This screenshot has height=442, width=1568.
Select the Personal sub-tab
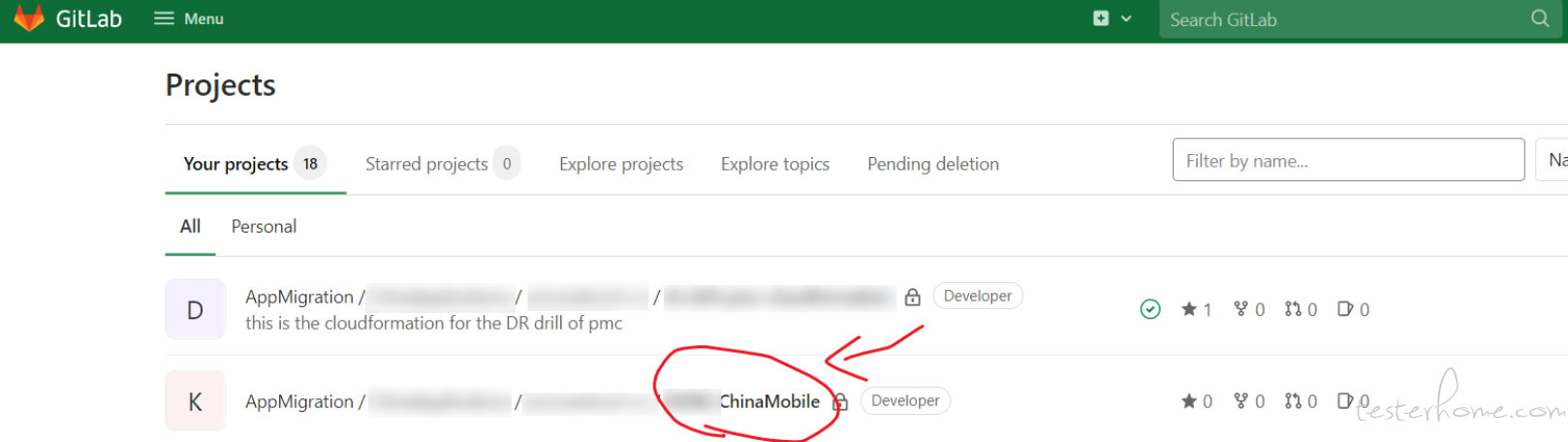point(264,226)
